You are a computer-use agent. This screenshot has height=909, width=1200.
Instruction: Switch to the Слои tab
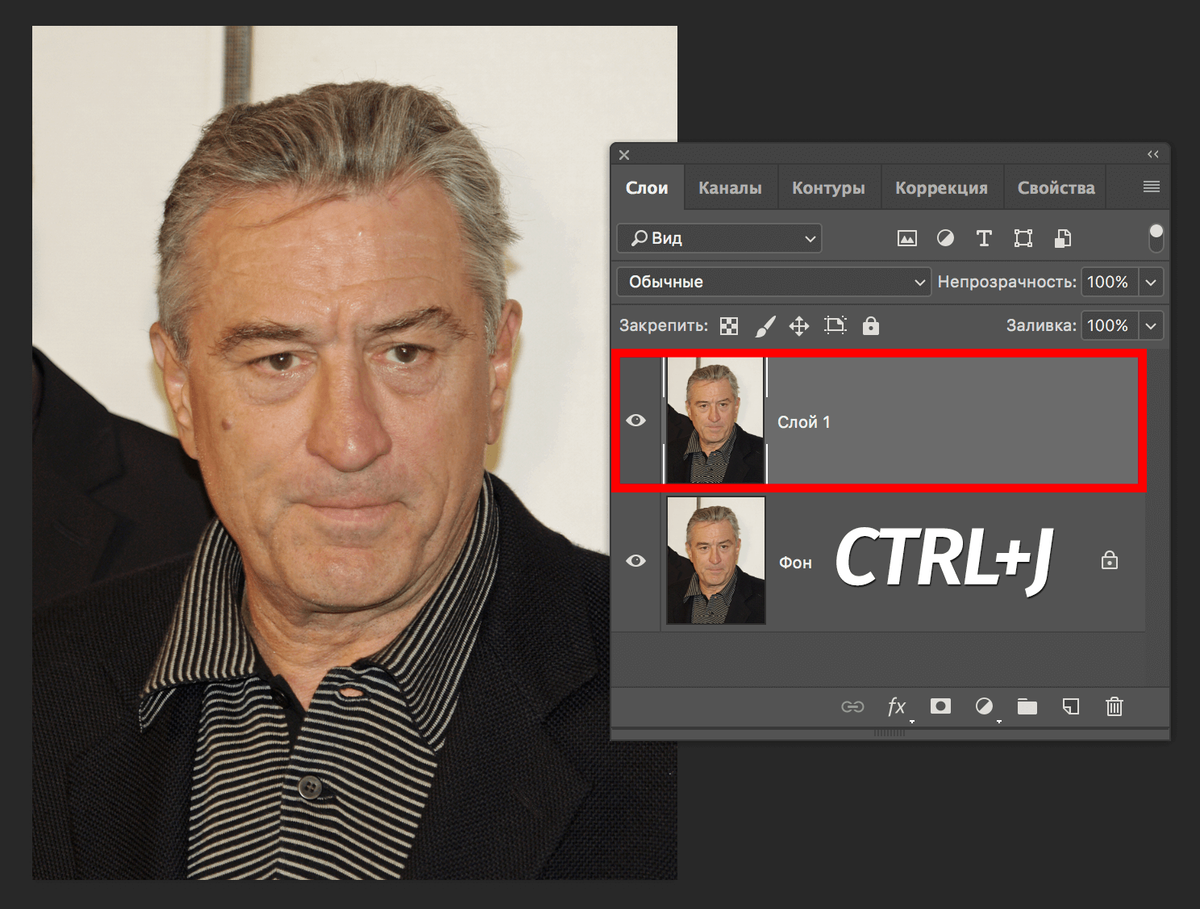pos(647,187)
